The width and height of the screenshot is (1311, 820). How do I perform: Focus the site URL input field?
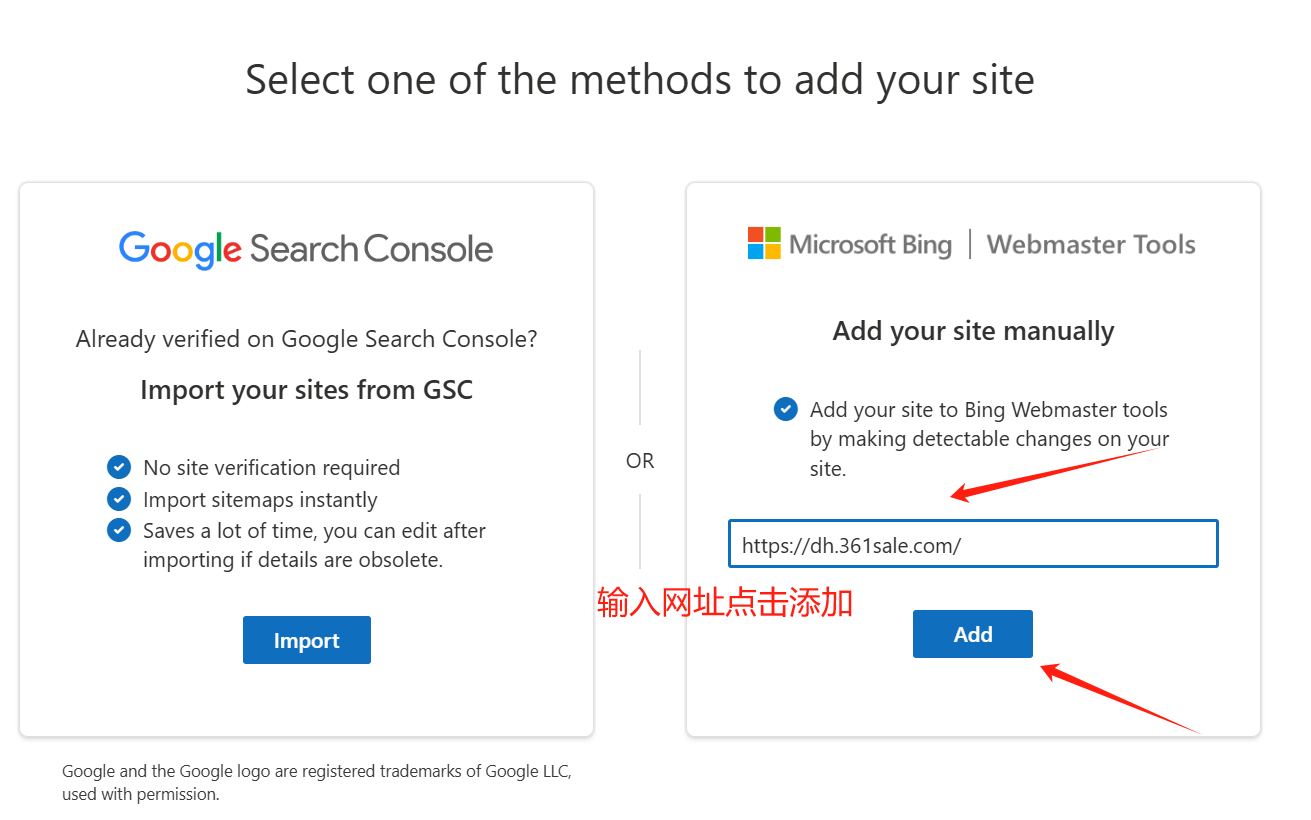[x=972, y=544]
